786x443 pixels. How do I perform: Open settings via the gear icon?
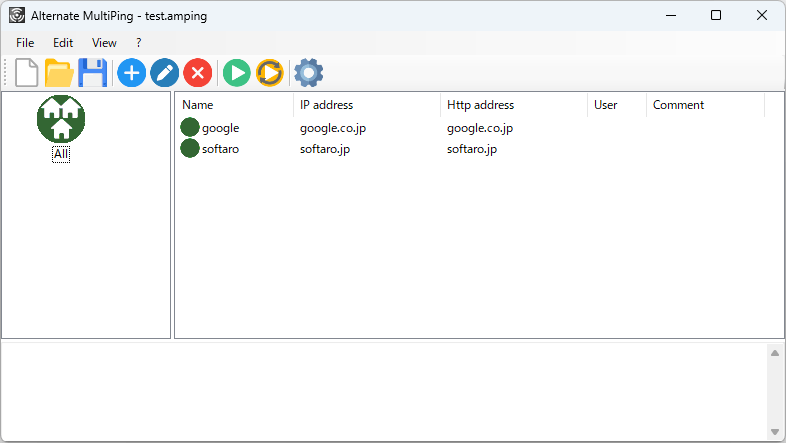308,72
